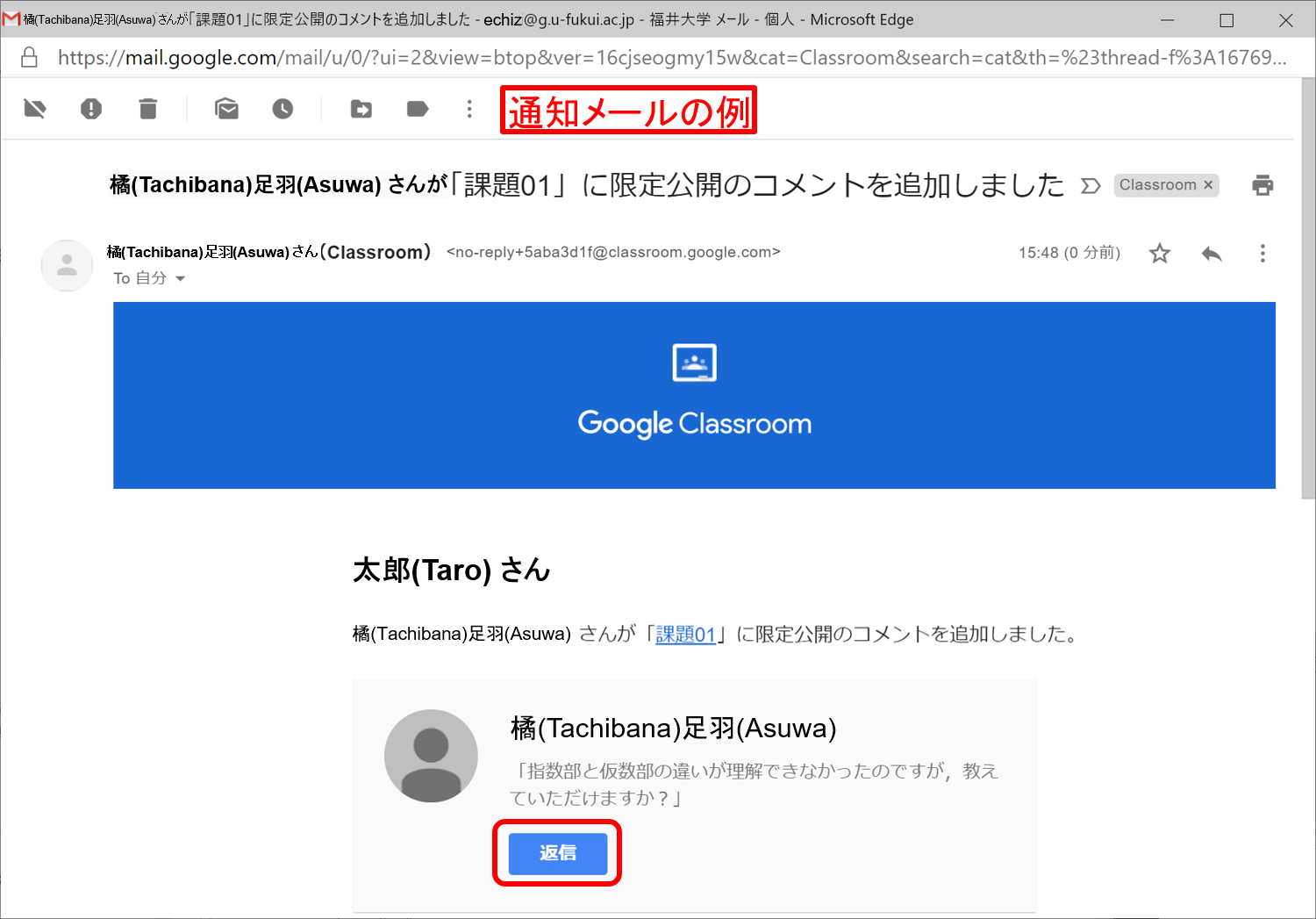Snooze the email with clock icon
1316x919 pixels.
[x=283, y=109]
